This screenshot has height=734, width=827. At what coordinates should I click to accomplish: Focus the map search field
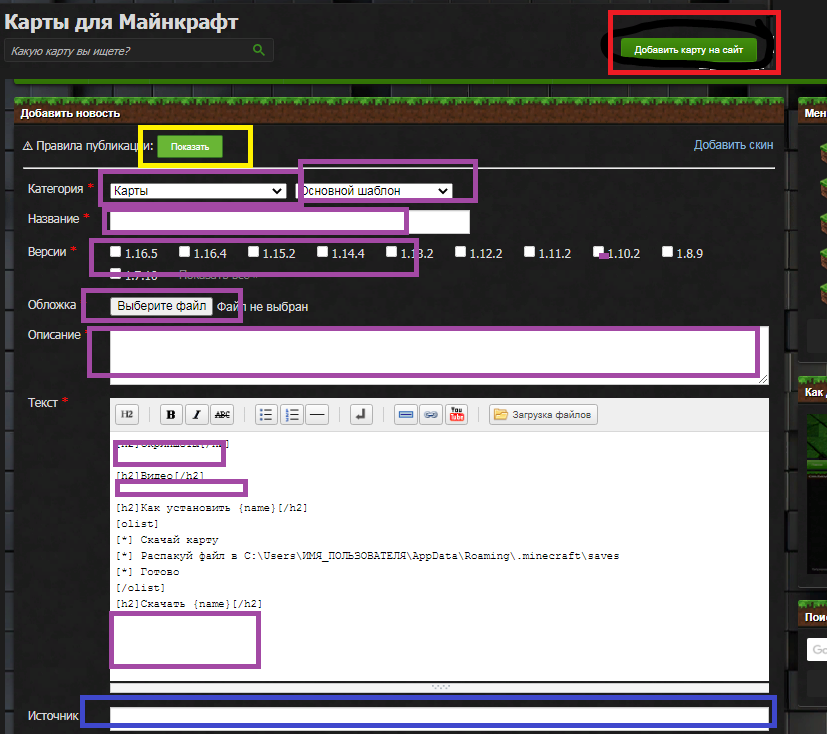(139, 51)
